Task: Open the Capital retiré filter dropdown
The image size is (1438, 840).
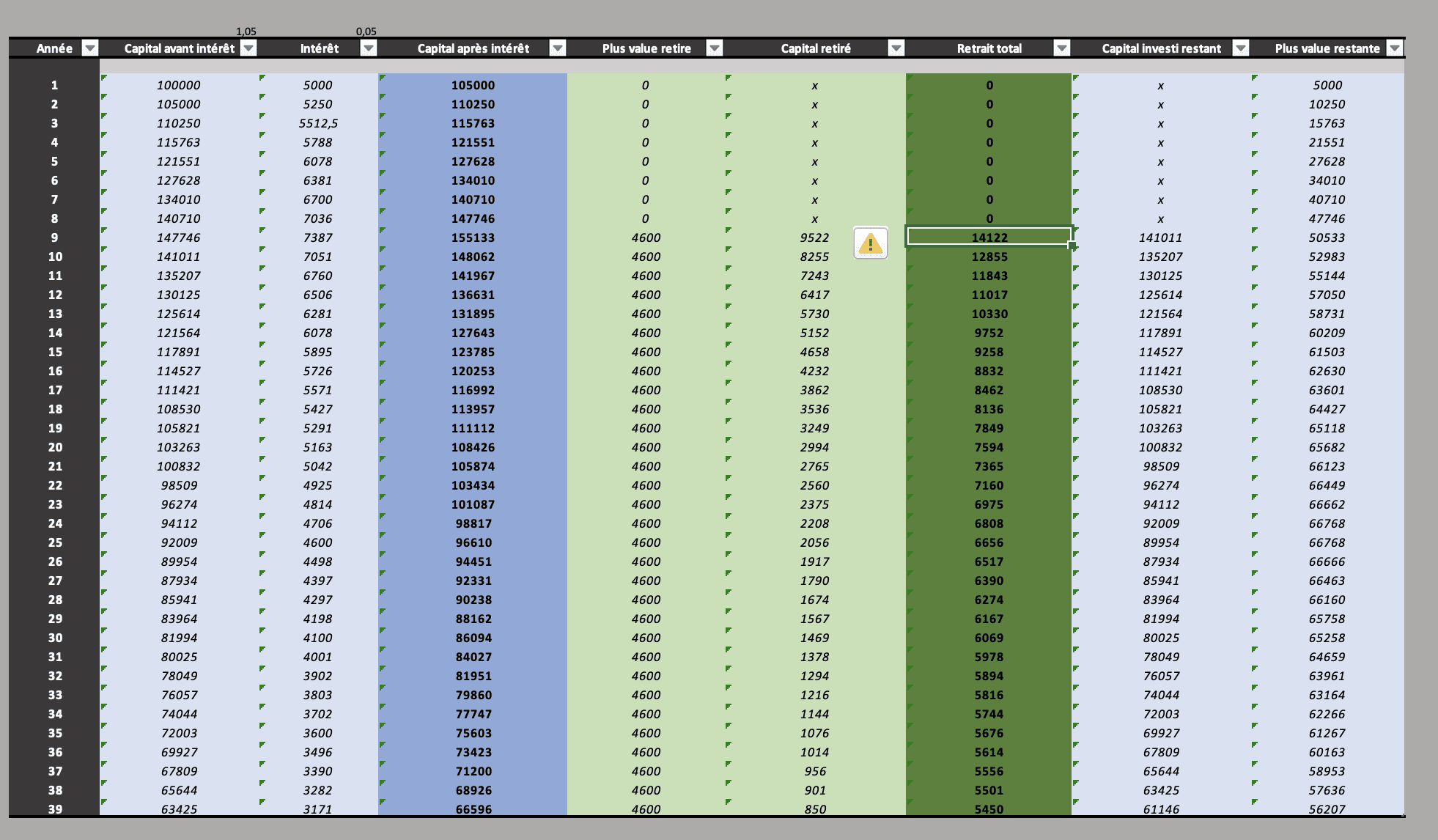Action: point(896,48)
